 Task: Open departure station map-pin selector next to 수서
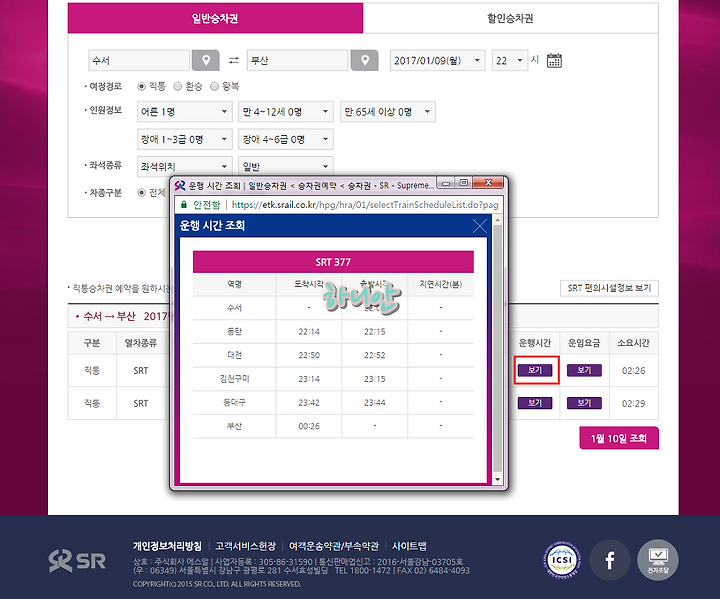point(205,61)
